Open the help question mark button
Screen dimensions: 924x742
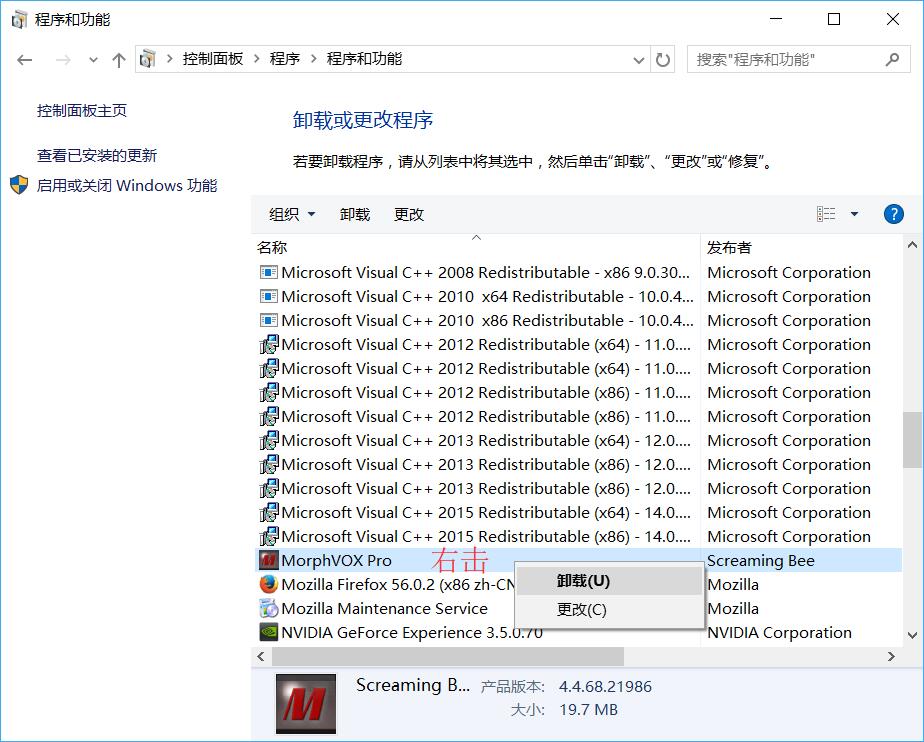893,214
